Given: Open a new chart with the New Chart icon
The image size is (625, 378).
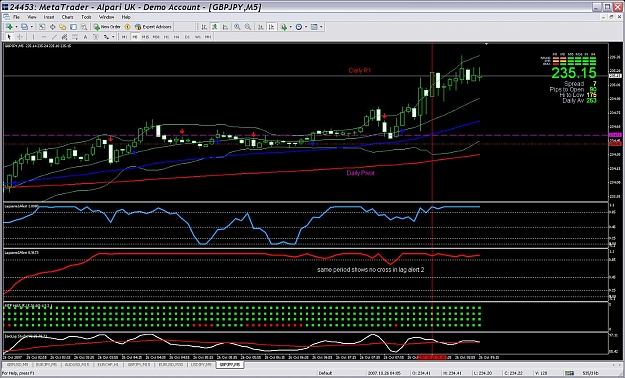Looking at the screenshot, I should coord(9,27).
